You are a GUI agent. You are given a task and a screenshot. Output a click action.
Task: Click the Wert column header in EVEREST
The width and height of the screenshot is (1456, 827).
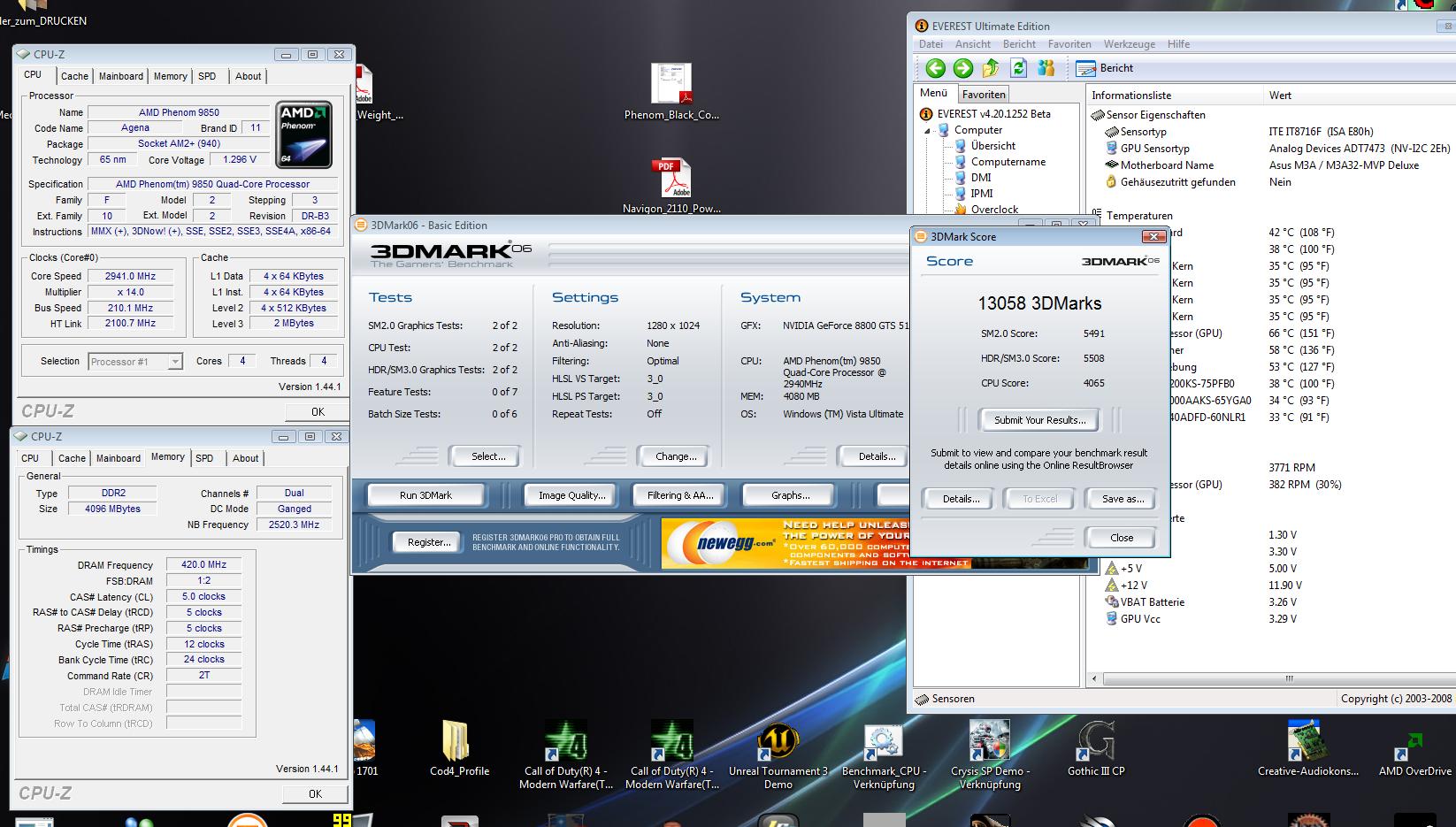[1359, 96]
